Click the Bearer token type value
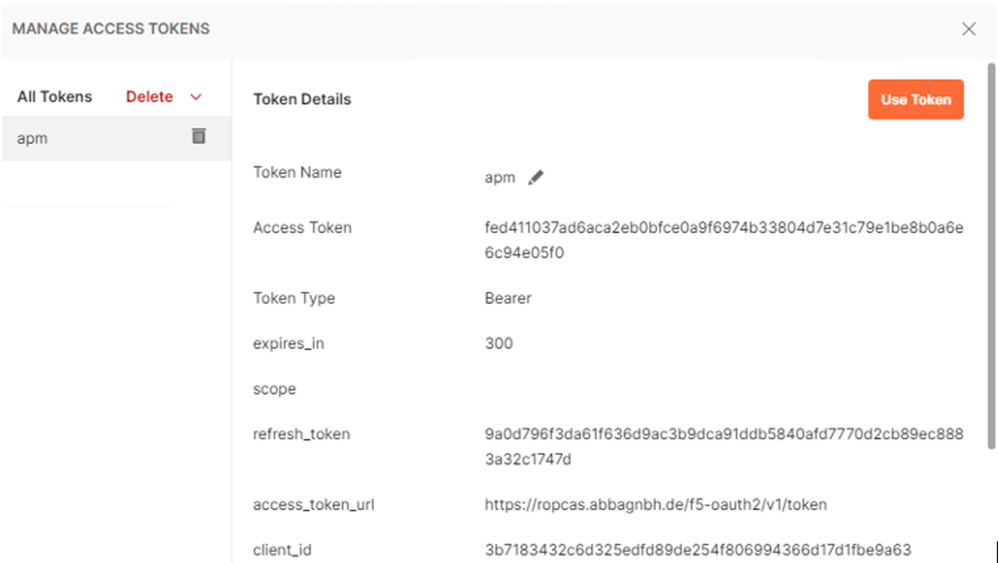This screenshot has height=563, width=999. click(508, 298)
